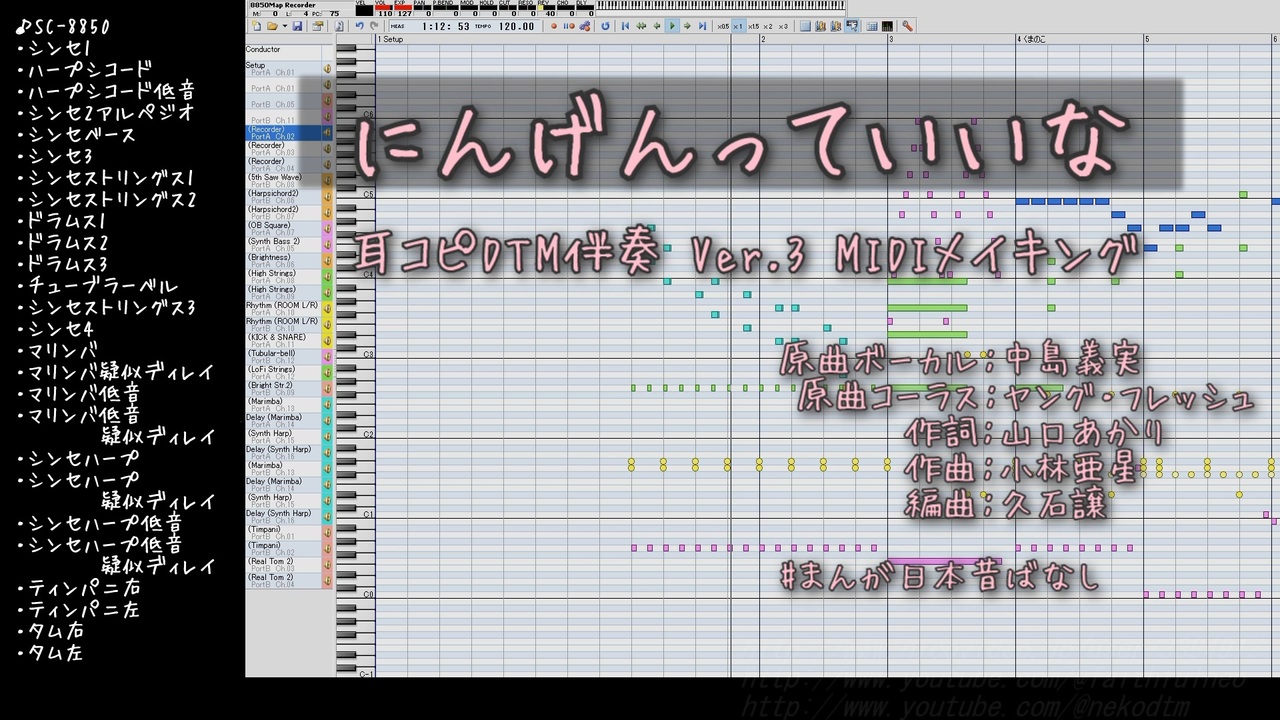1280x720 pixels.
Task: Toggle speaker for the Tubular-bell track
Action: 327,356
